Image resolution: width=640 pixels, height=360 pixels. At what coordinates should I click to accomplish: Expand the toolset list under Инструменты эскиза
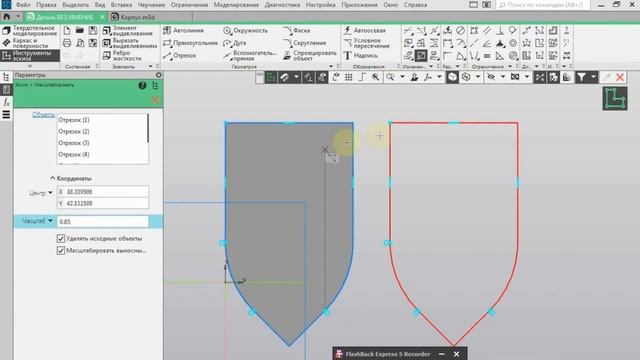click(29, 66)
